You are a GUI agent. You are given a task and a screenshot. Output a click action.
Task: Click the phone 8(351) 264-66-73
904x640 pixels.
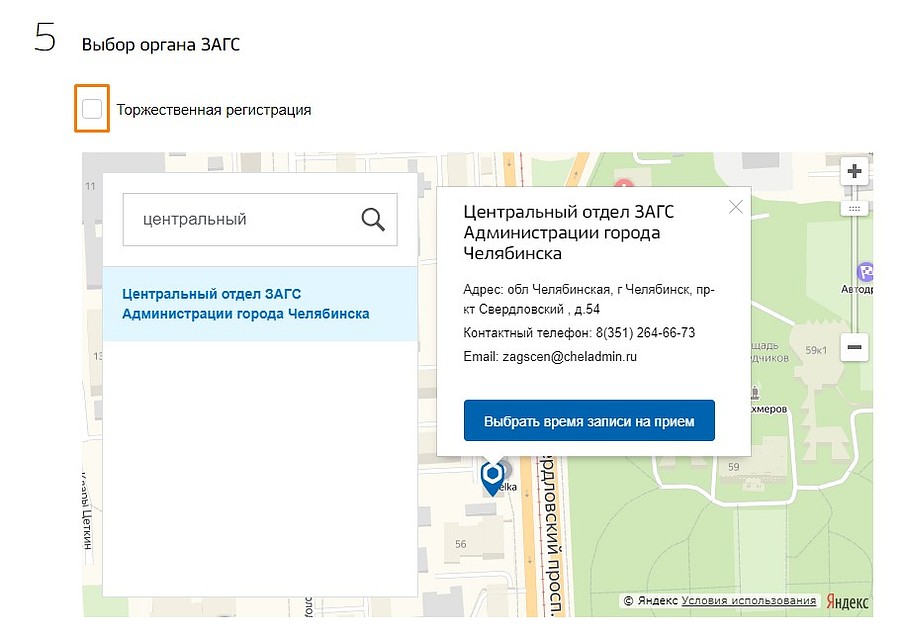pos(645,333)
